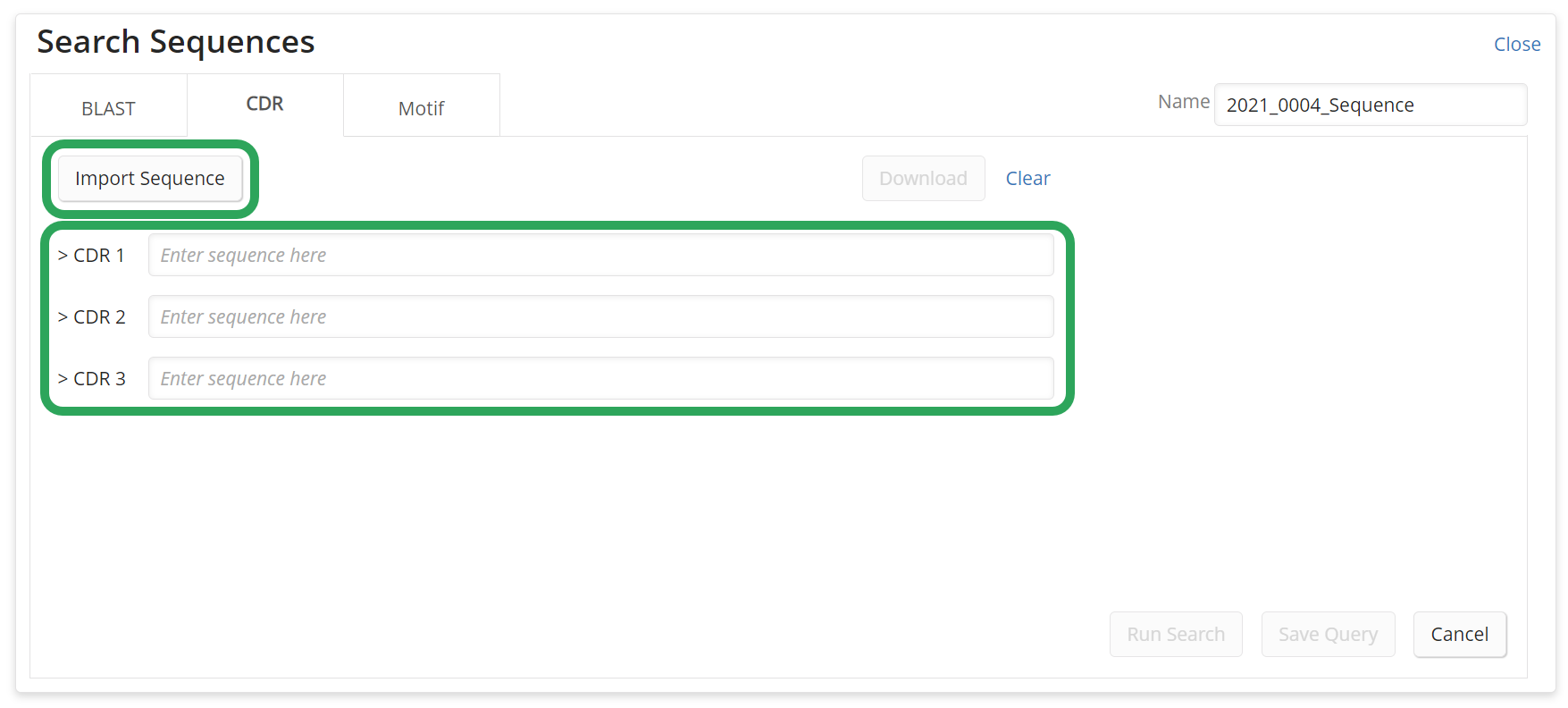1568x708 pixels.
Task: Click the Clear link
Action: coord(1027,178)
